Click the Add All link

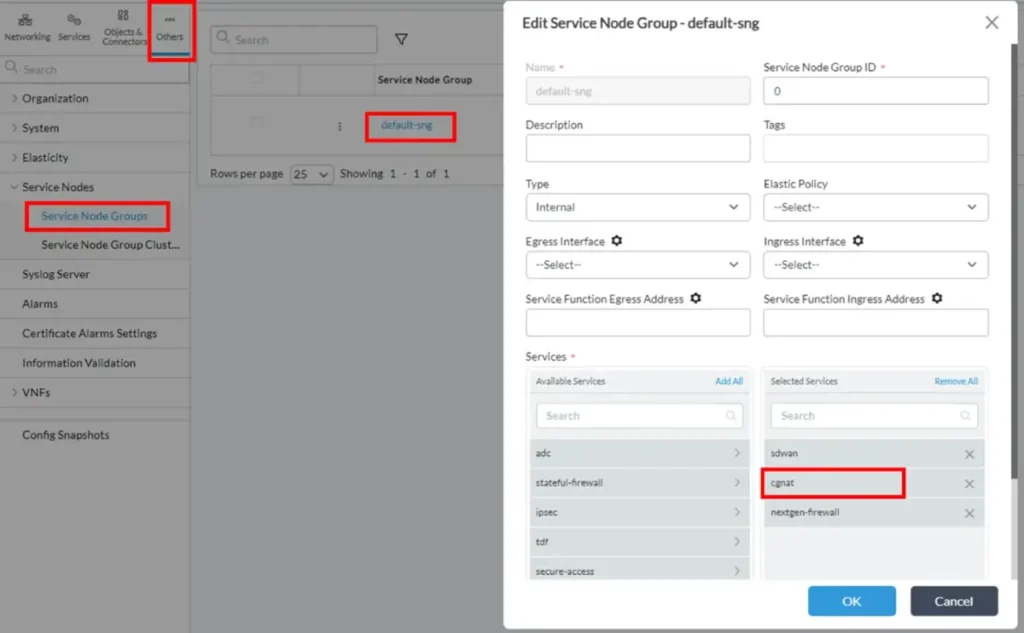[x=728, y=381]
